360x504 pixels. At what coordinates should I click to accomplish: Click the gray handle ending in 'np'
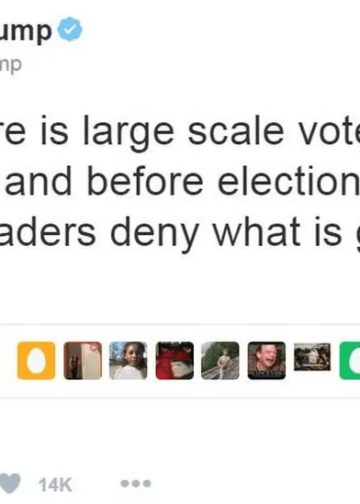11,64
